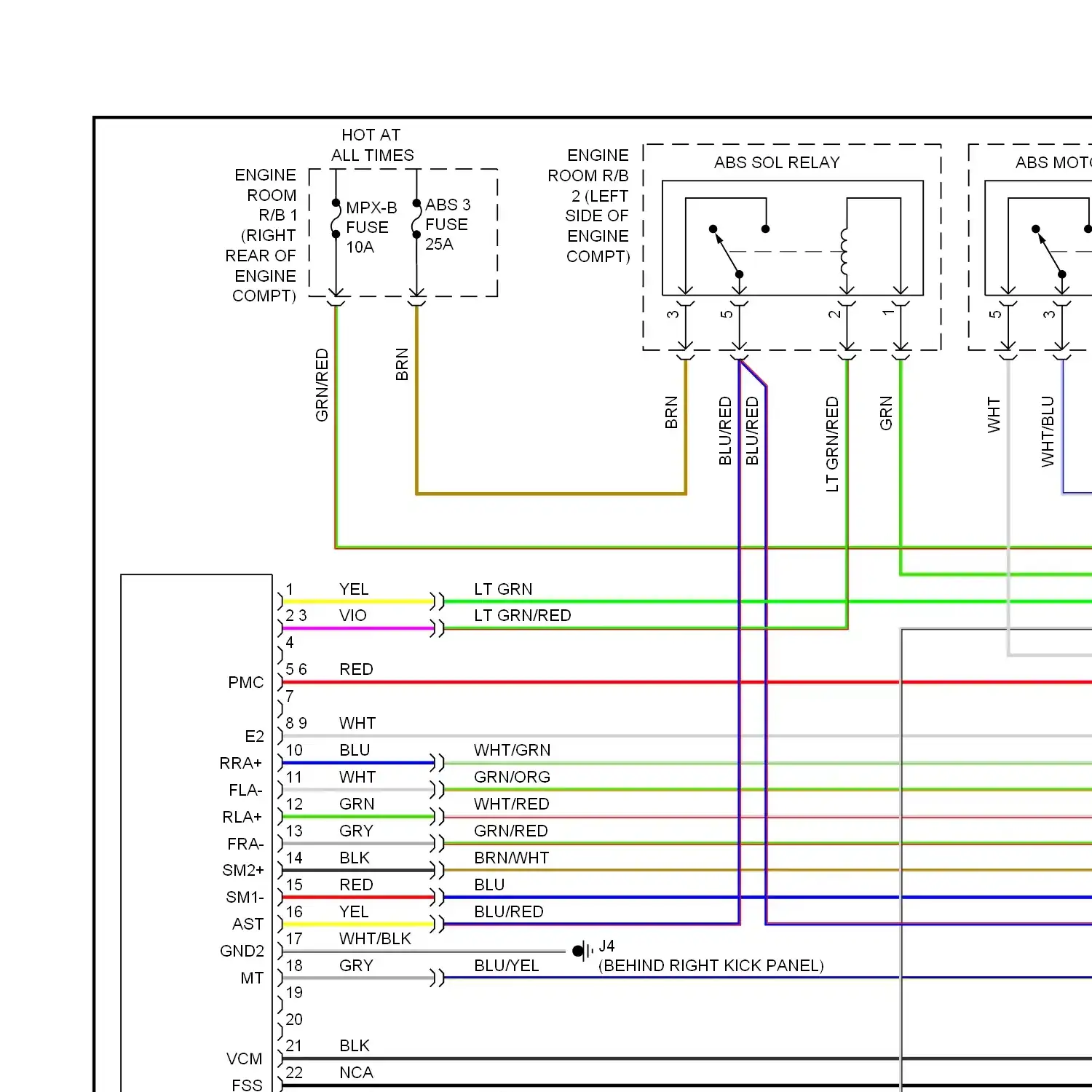The image size is (1092, 1092).
Task: Select the 'MPX-B FUSE 10A' label
Action: click(x=371, y=227)
